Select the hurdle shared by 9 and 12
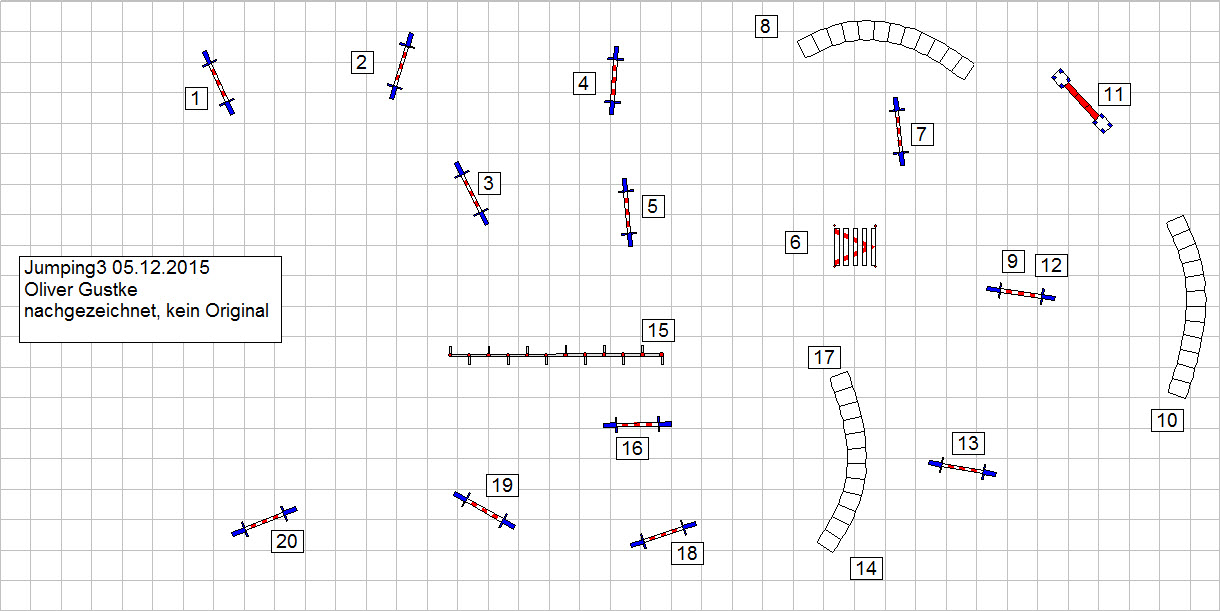 click(1021, 293)
